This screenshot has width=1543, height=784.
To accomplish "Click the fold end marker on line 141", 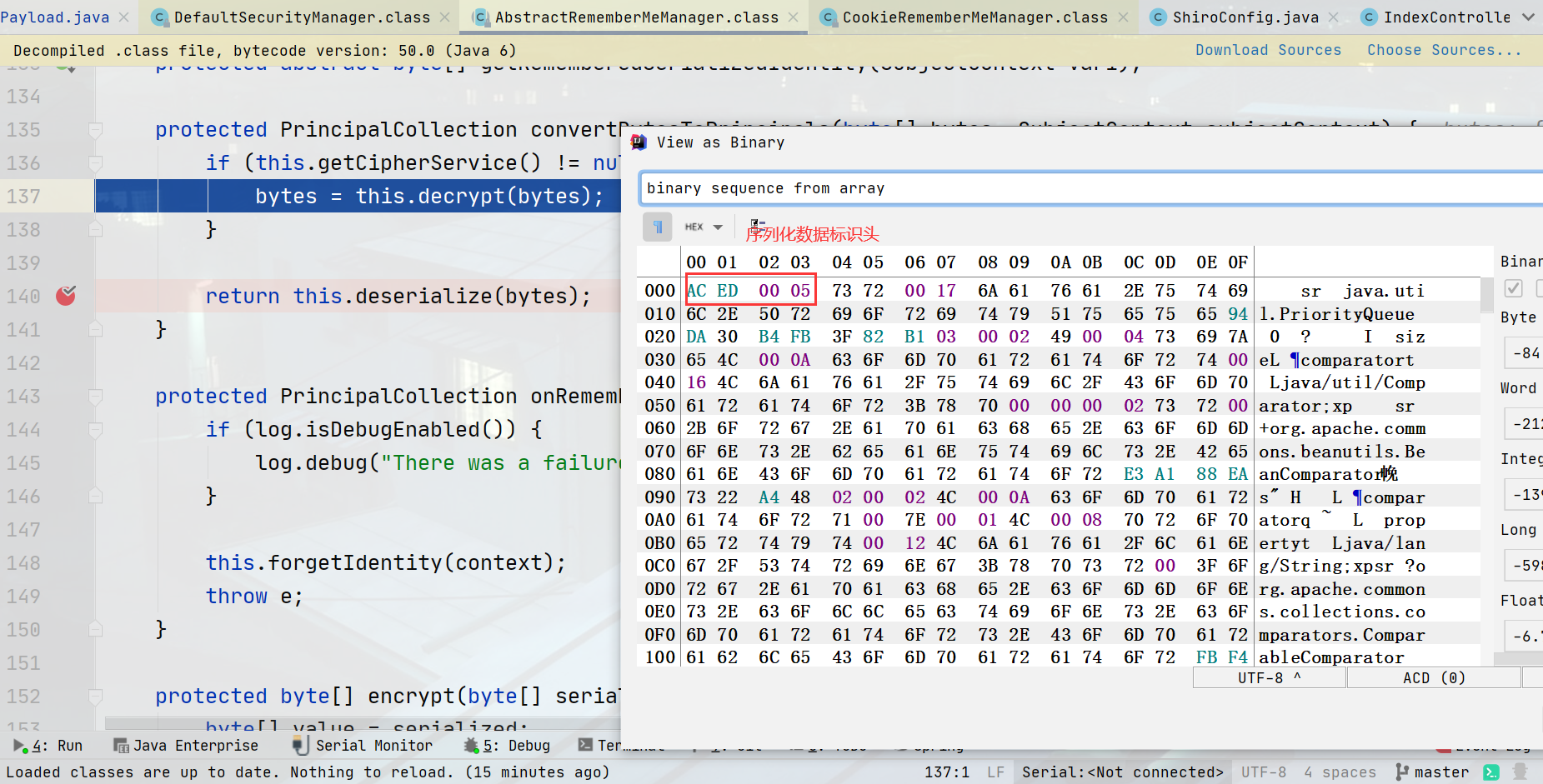I will pos(95,329).
